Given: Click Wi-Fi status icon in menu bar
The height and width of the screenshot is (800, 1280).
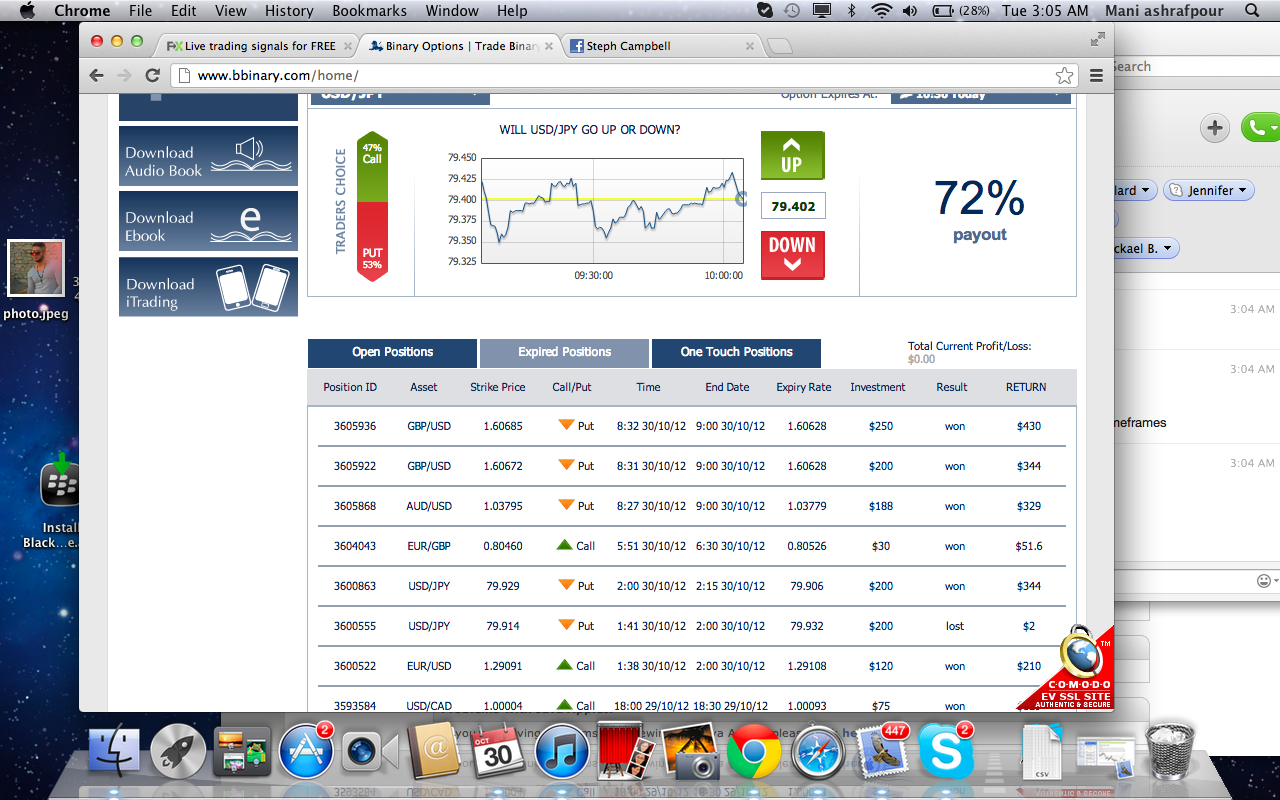Looking at the screenshot, I should coord(881,11).
